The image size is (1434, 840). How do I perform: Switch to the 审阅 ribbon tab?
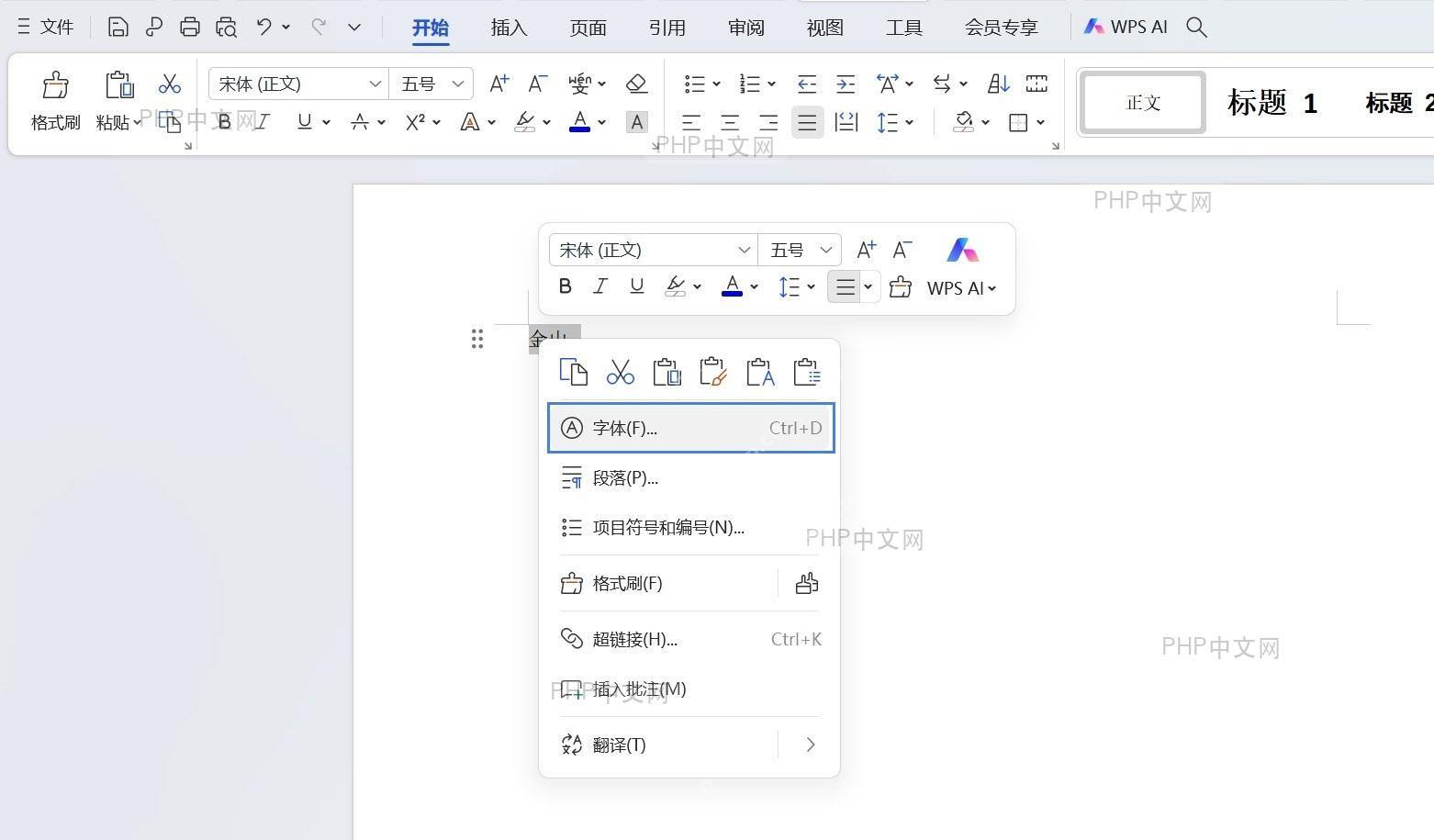(x=745, y=28)
